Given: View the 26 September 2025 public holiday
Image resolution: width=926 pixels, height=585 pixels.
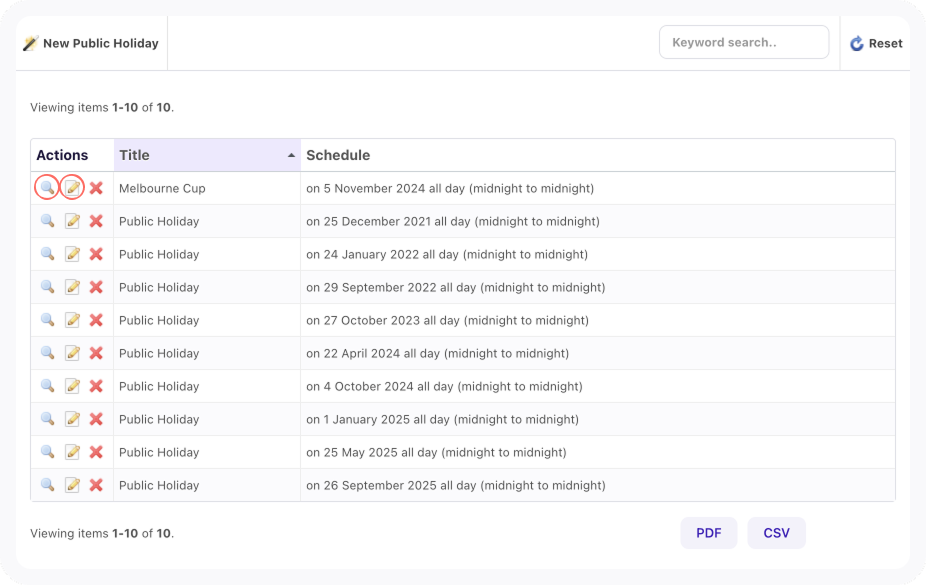Looking at the screenshot, I should 47,485.
